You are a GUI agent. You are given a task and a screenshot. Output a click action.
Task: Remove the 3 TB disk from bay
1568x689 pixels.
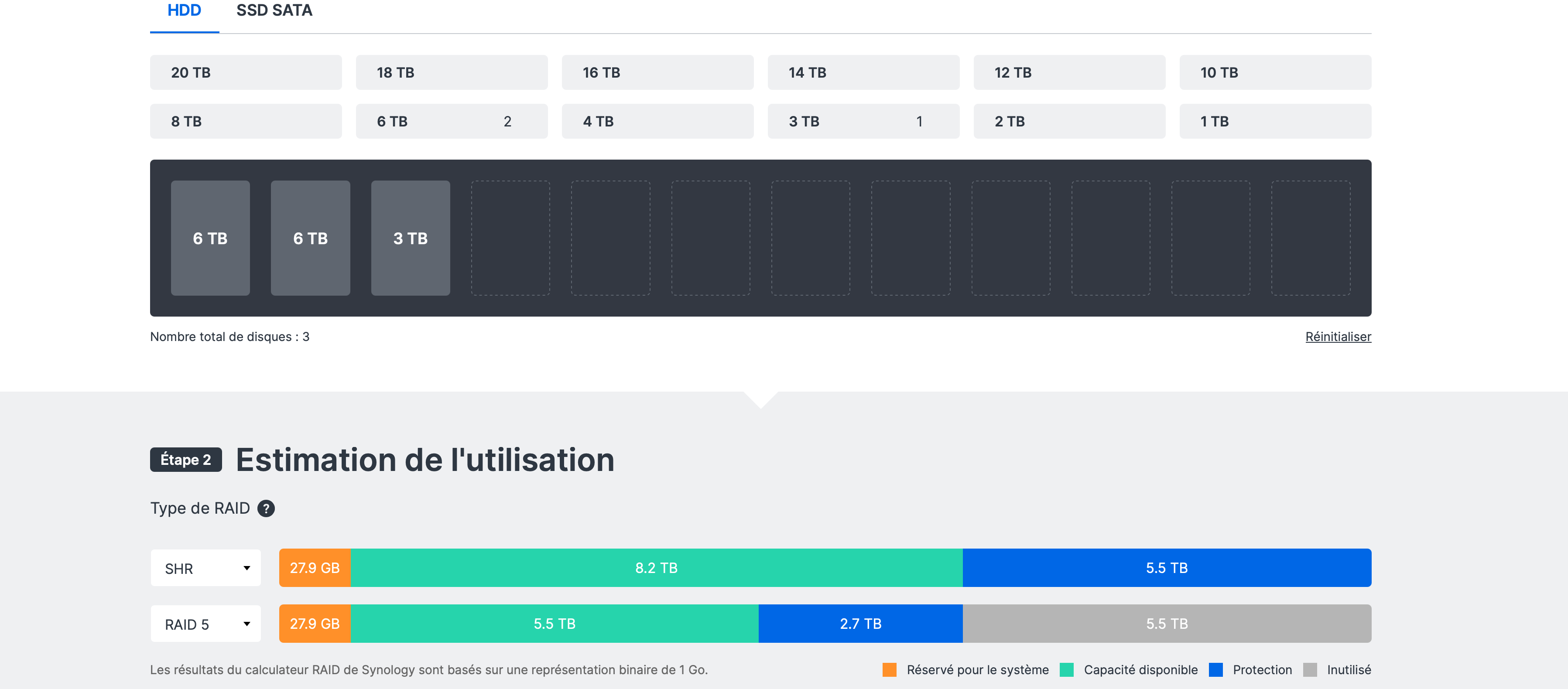pos(410,238)
